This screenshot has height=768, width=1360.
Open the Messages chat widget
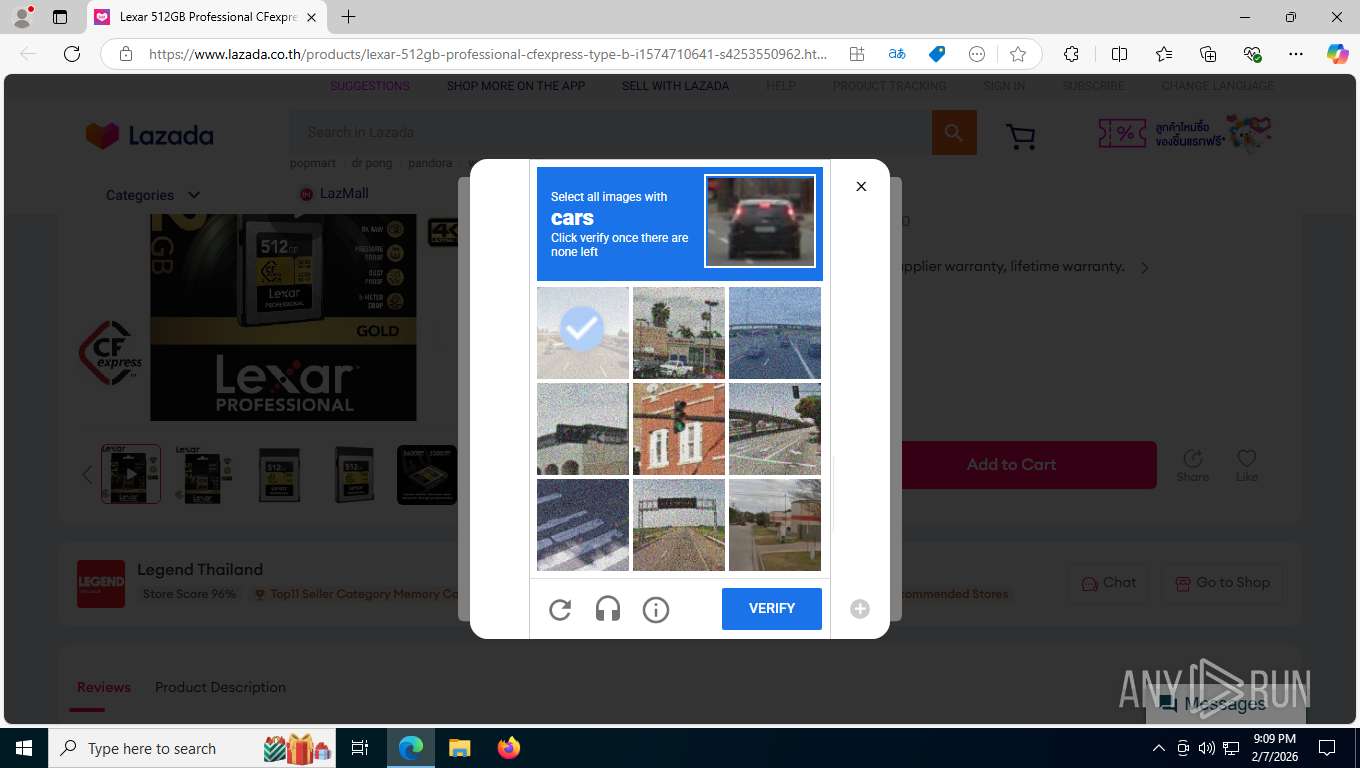[x=1225, y=704]
